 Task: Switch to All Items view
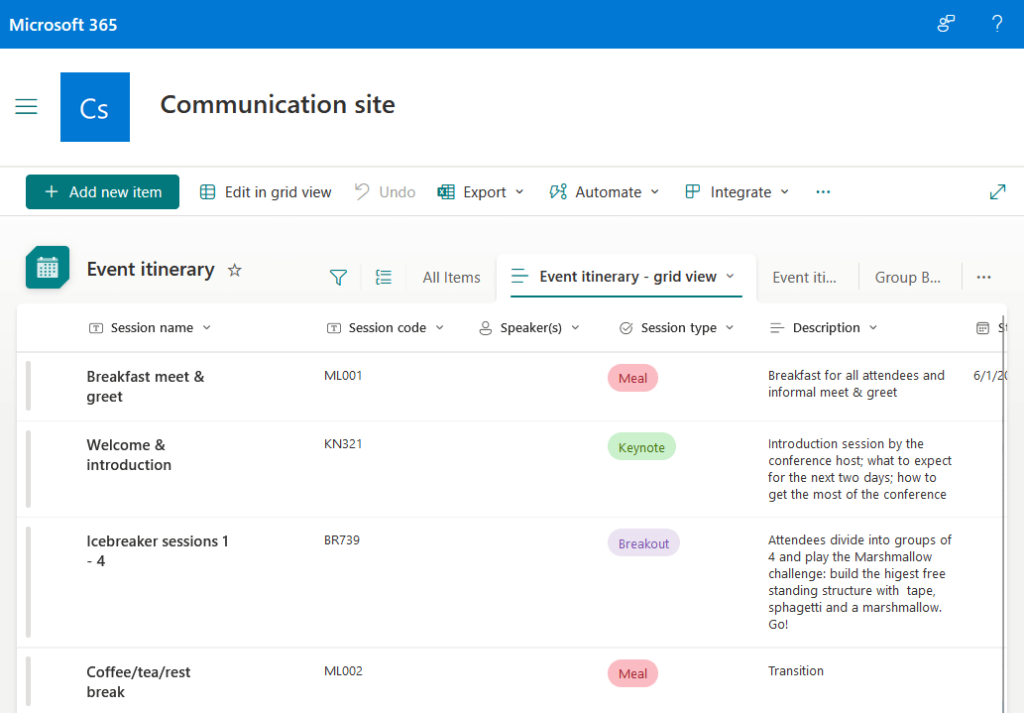(451, 277)
